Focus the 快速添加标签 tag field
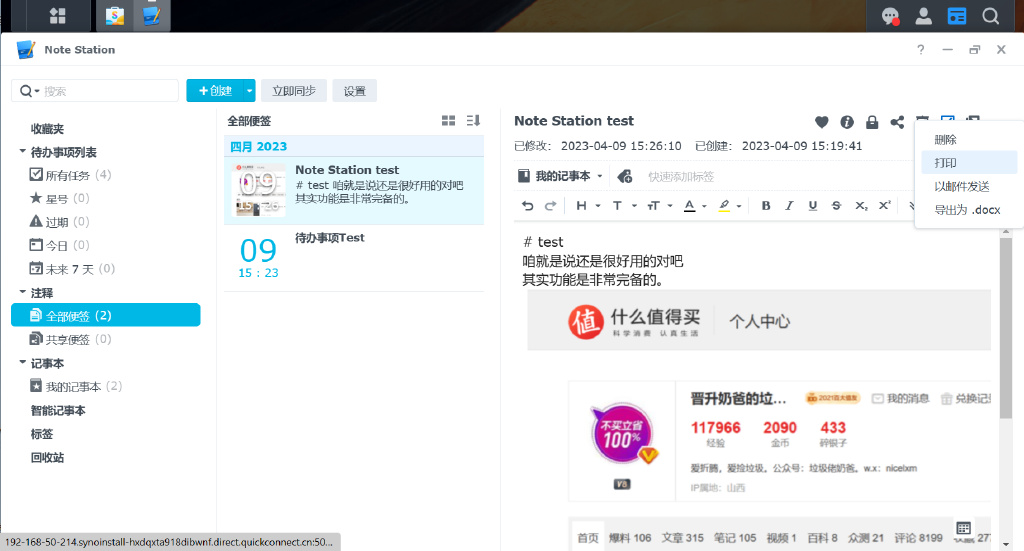The height and width of the screenshot is (551, 1024). 681,176
